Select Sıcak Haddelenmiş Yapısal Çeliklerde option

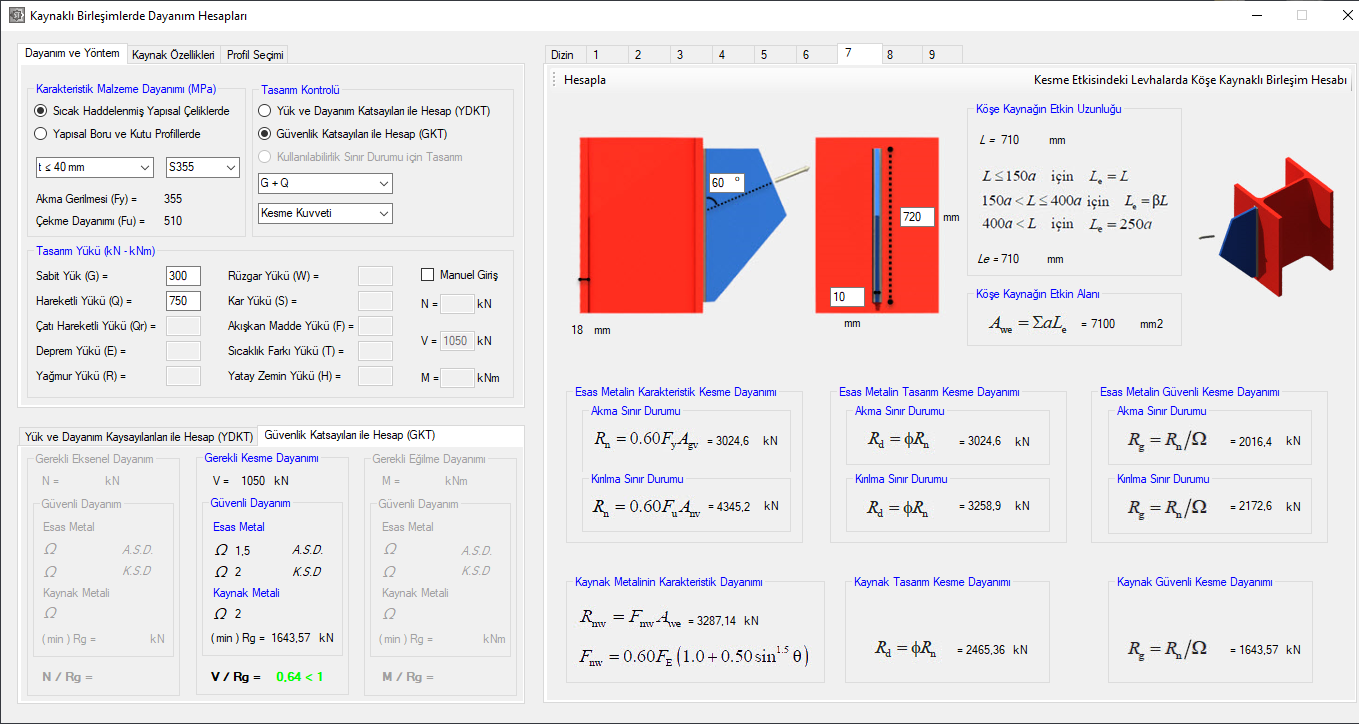click(132, 111)
